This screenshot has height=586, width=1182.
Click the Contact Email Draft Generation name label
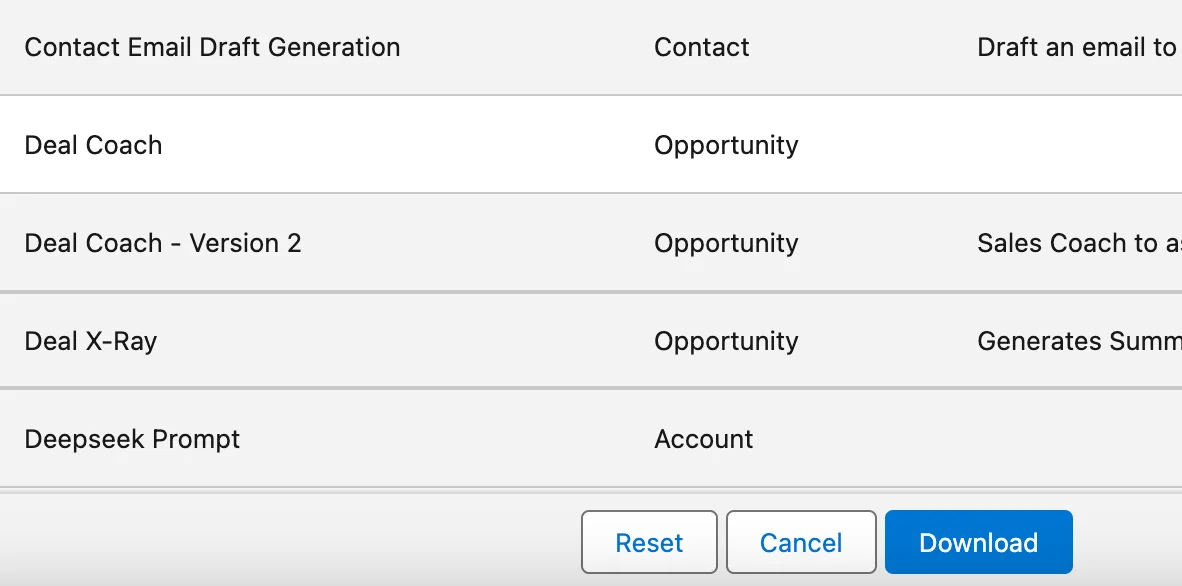point(211,47)
